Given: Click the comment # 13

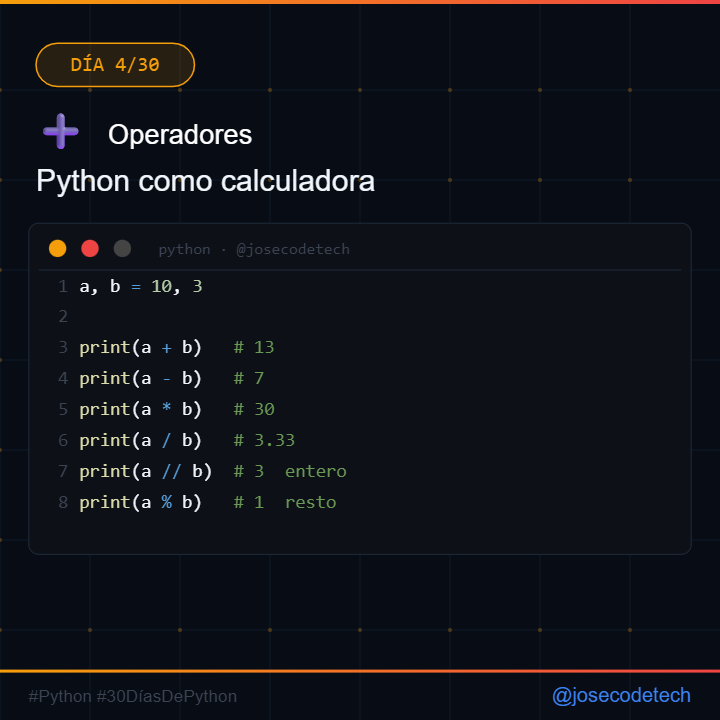Looking at the screenshot, I should click(x=254, y=348).
